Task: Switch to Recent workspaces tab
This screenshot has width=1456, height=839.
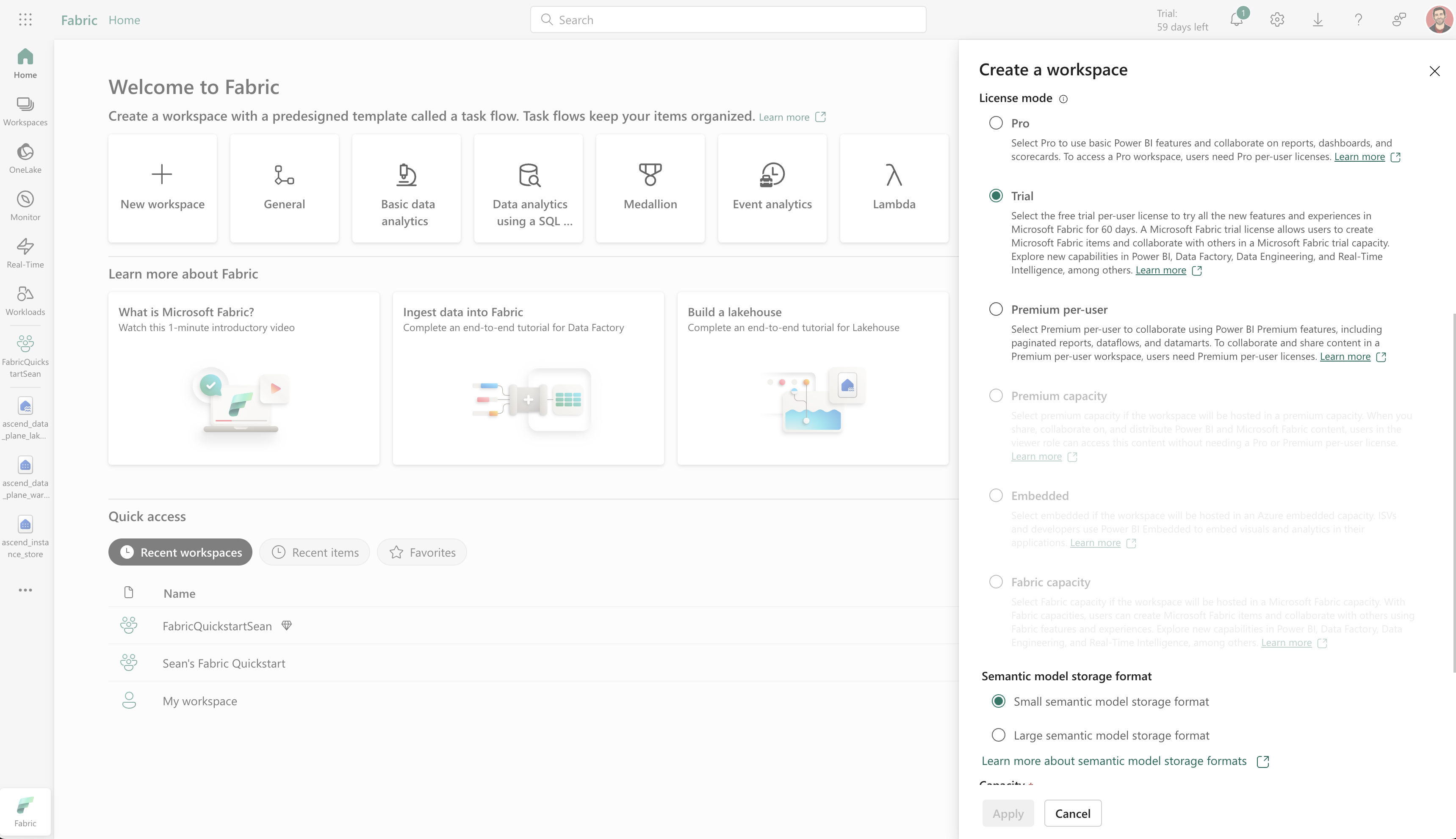Action: click(180, 552)
